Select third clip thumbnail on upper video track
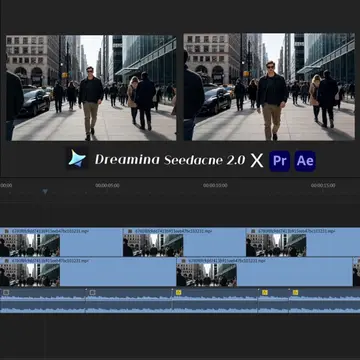360x360 pixels. (x=276, y=245)
